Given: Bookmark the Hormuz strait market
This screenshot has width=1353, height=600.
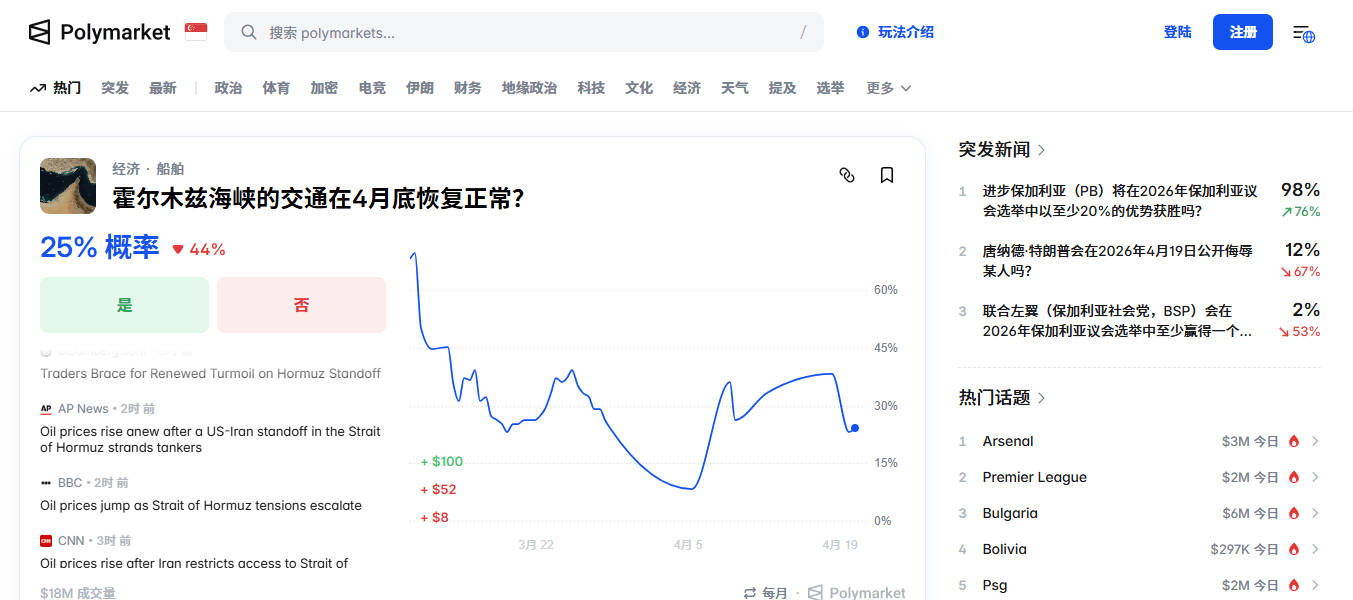Looking at the screenshot, I should pos(886,175).
